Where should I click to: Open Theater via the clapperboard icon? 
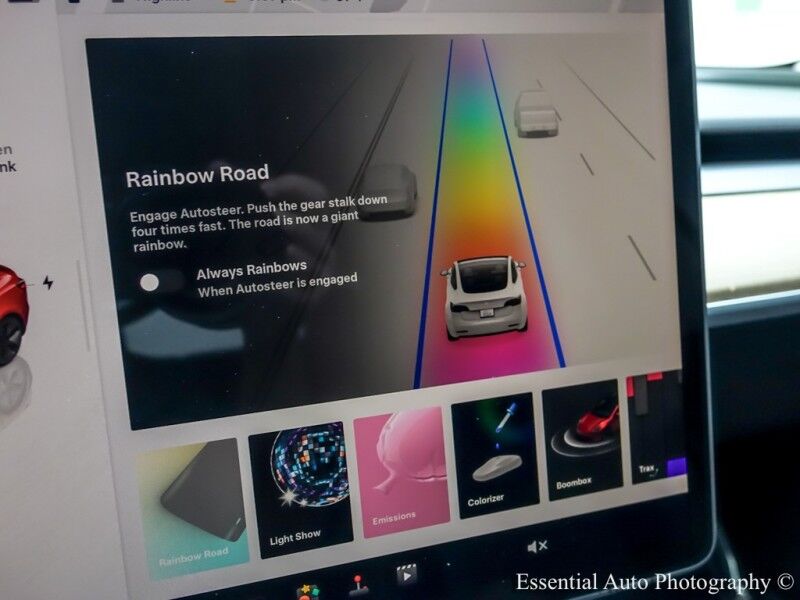tap(406, 574)
